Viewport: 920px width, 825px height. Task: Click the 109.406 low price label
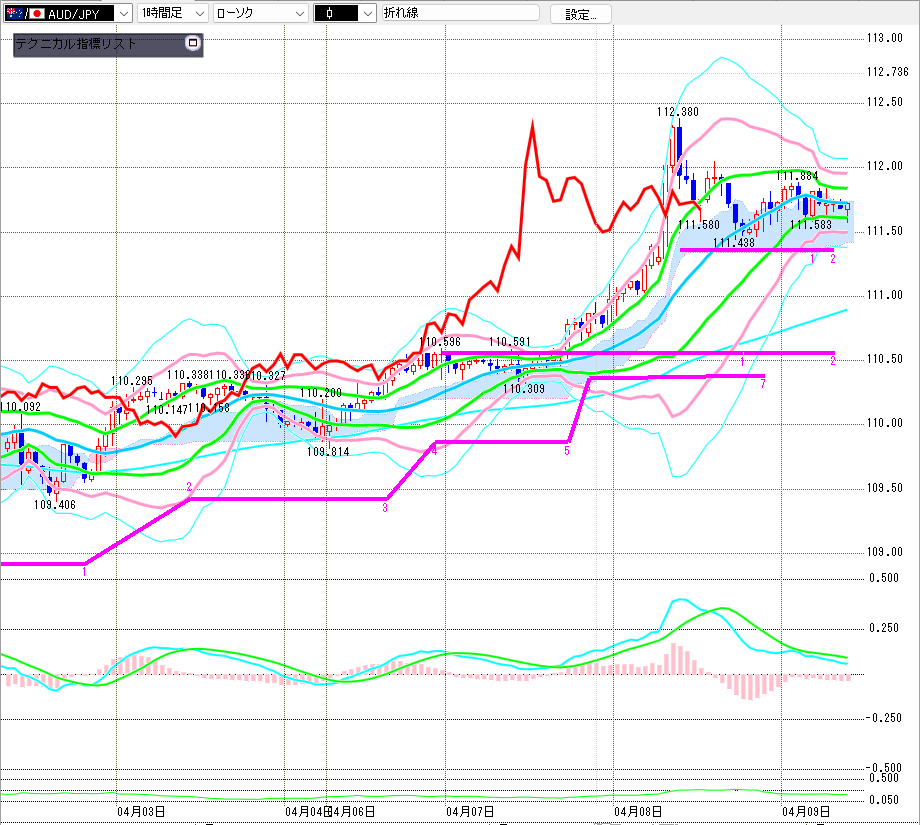click(55, 505)
